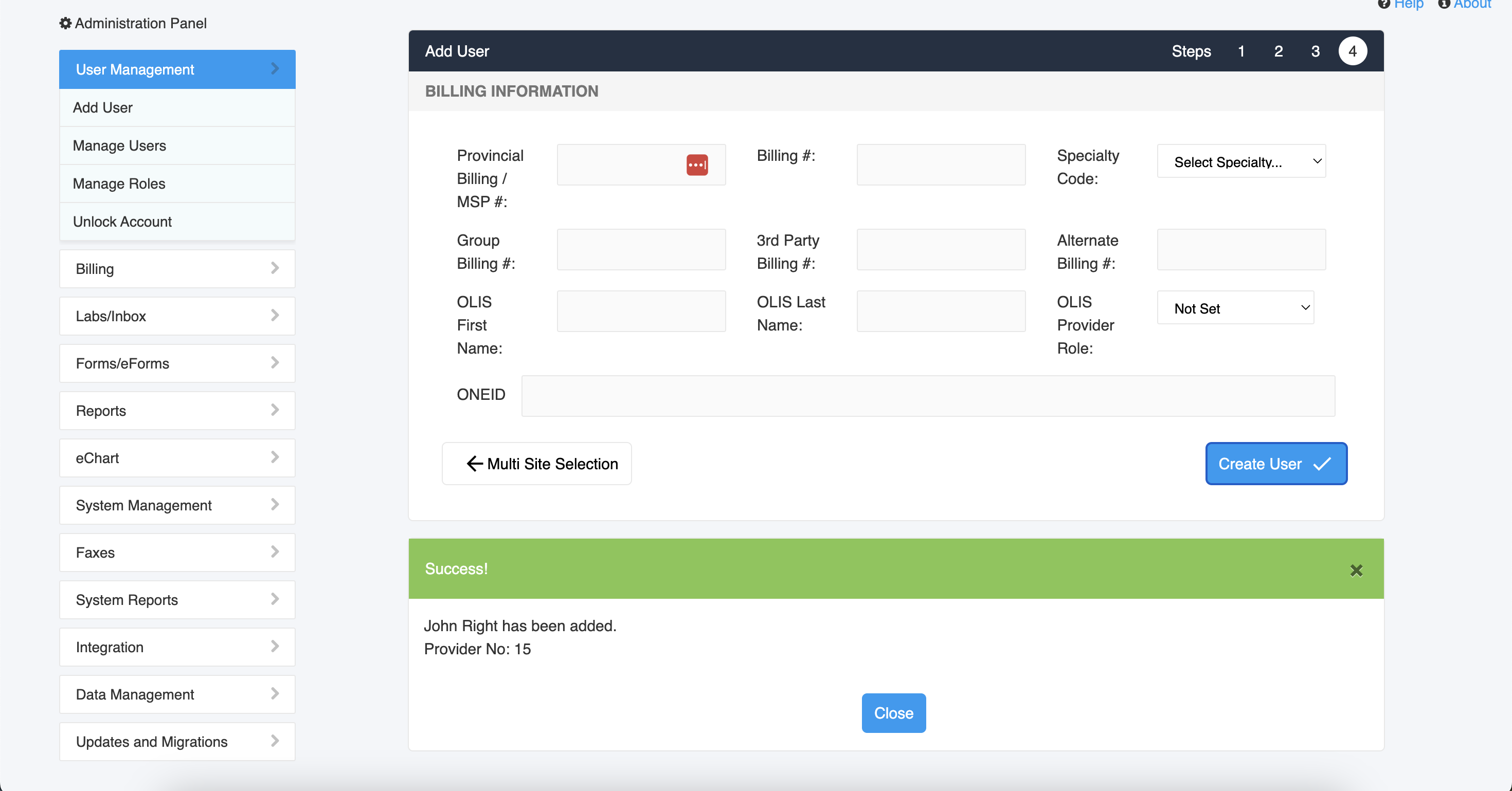Viewport: 1512px width, 791px height.
Task: Click the Billing menu label
Action: [95, 269]
